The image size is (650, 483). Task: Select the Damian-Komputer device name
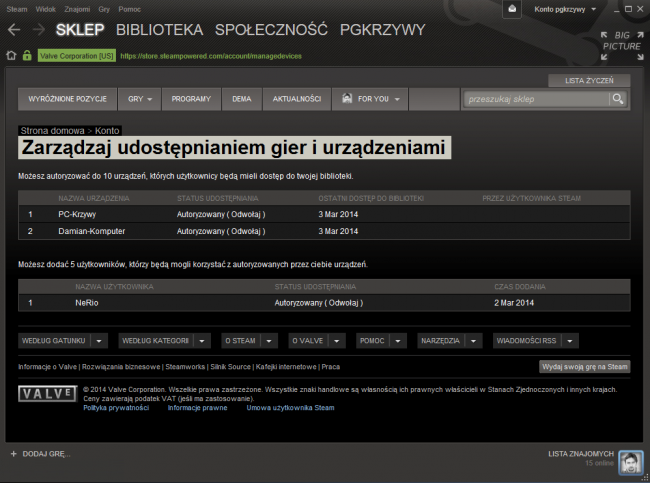[x=92, y=231]
